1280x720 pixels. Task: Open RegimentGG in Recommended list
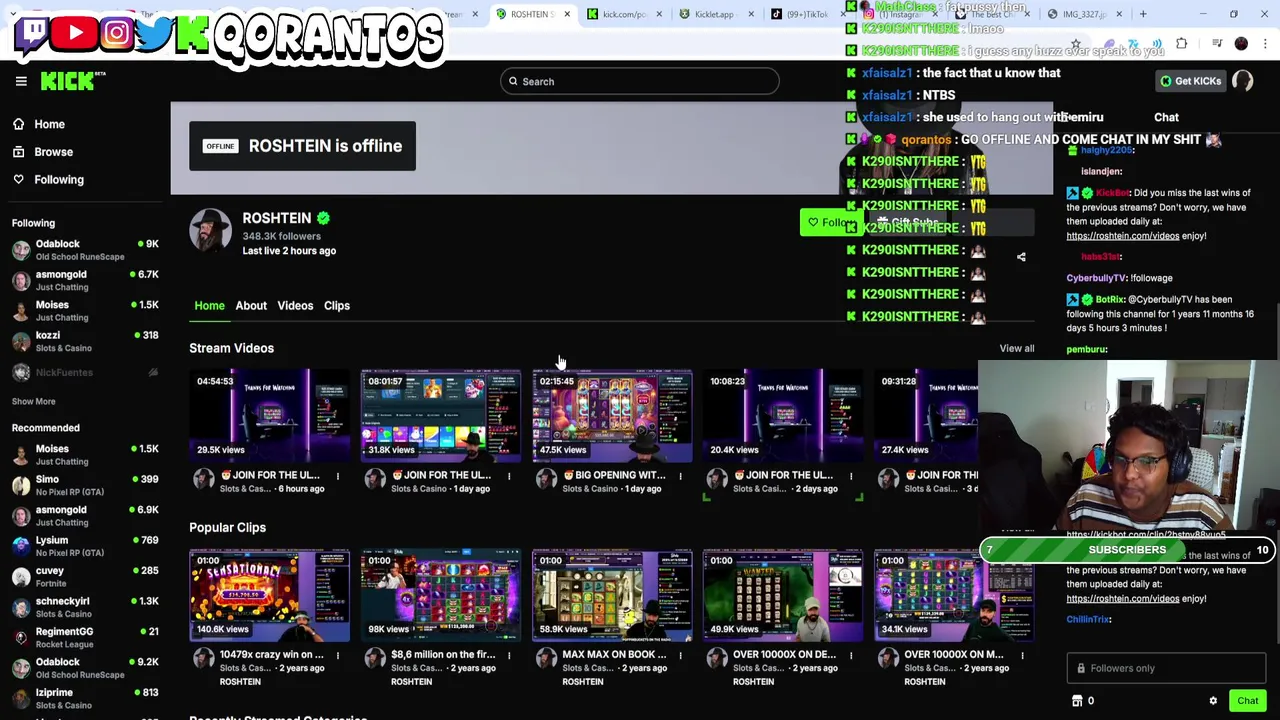(85, 637)
